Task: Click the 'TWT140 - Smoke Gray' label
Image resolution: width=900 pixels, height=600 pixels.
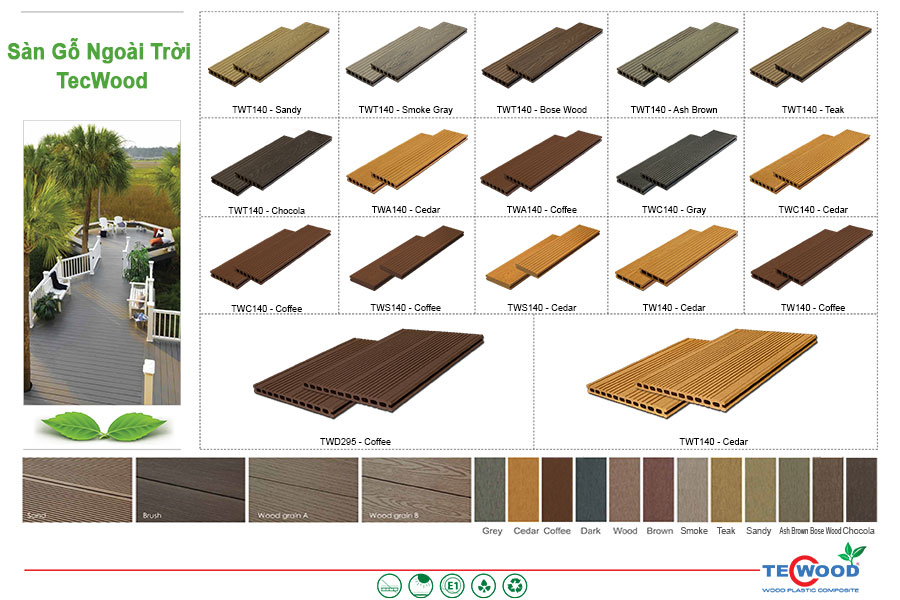Action: pyautogui.click(x=406, y=109)
